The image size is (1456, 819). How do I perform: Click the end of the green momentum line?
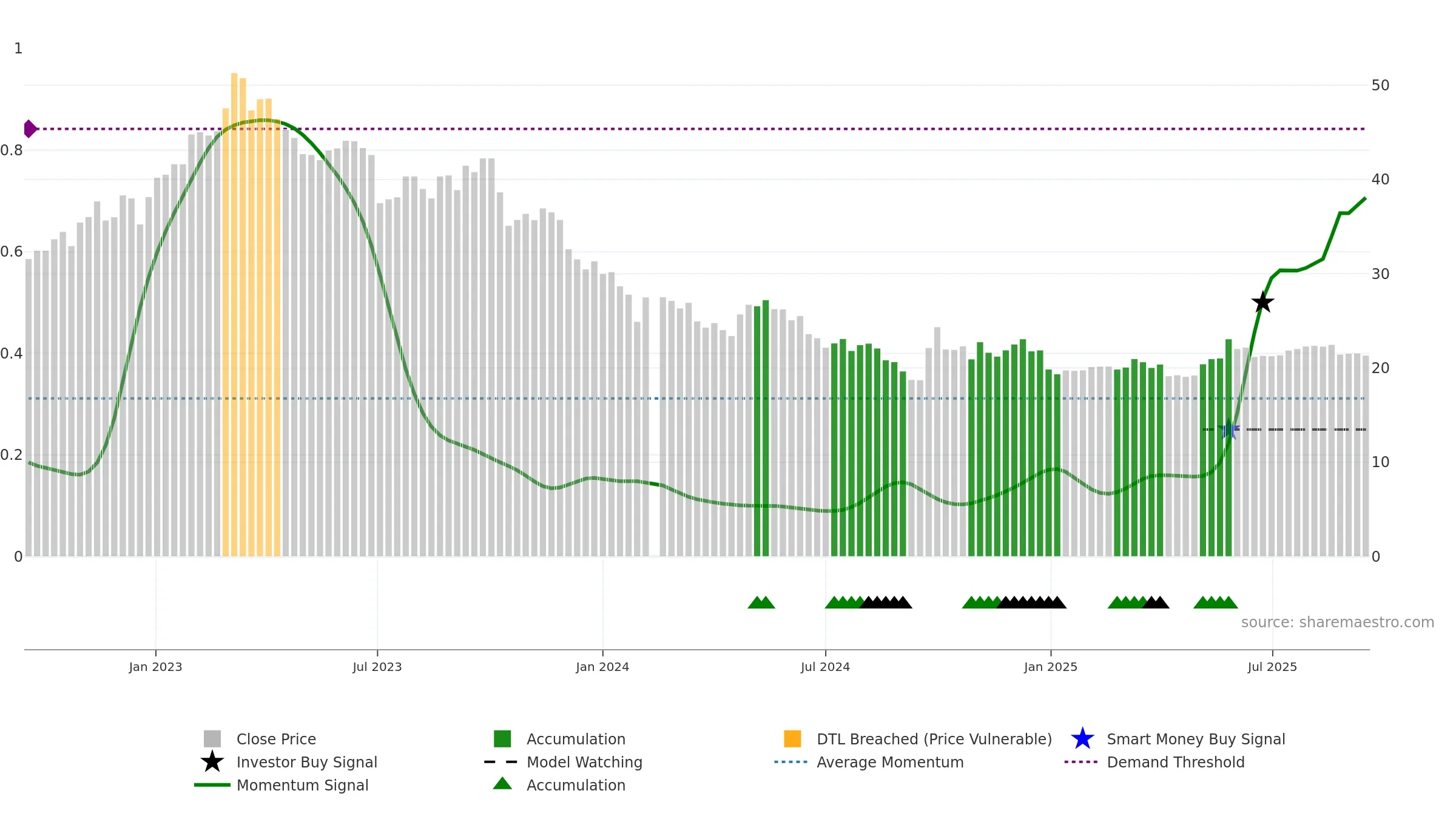pyautogui.click(x=1365, y=198)
